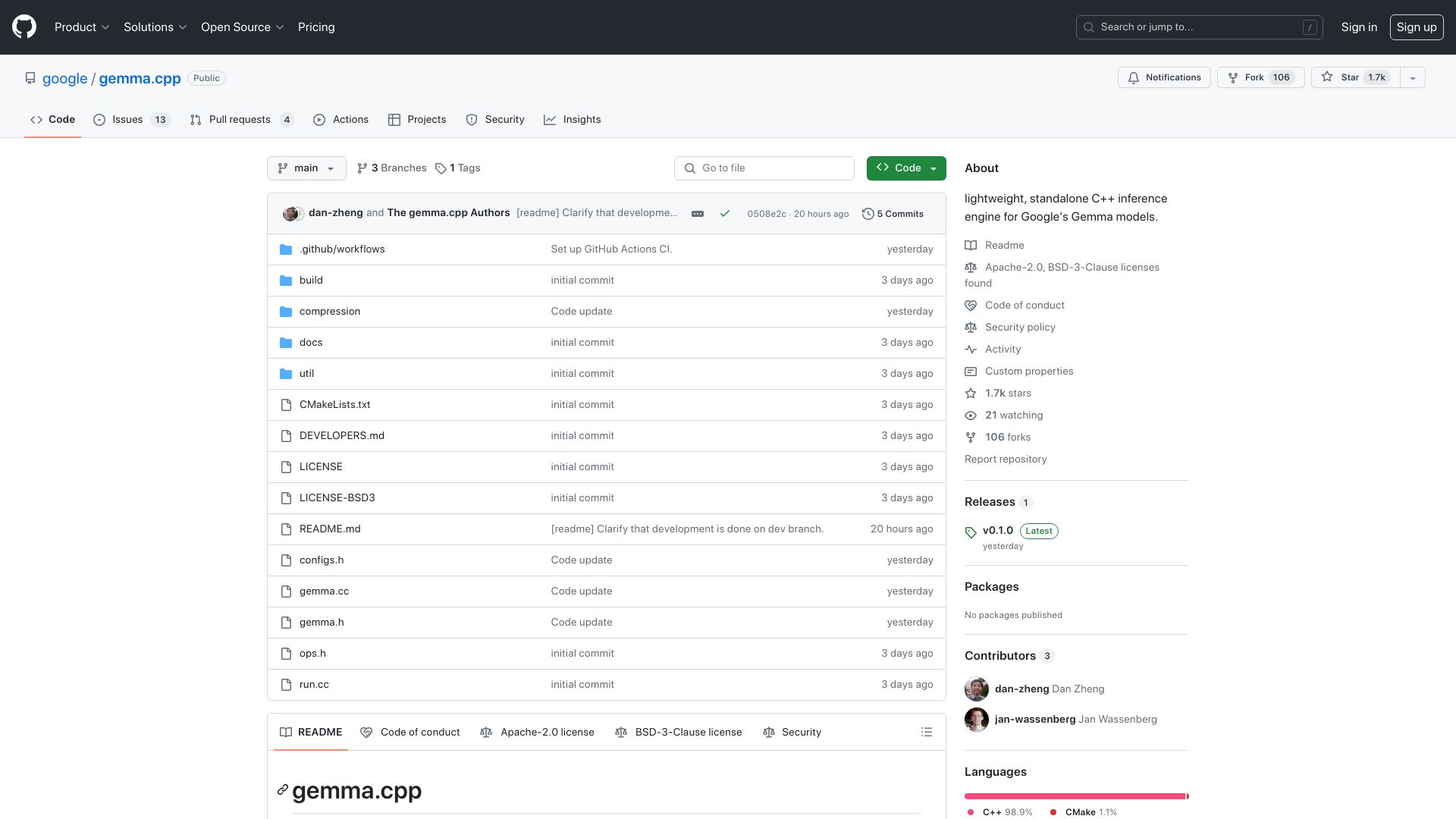Open jan-wassenberg contributor avatar

(977, 720)
